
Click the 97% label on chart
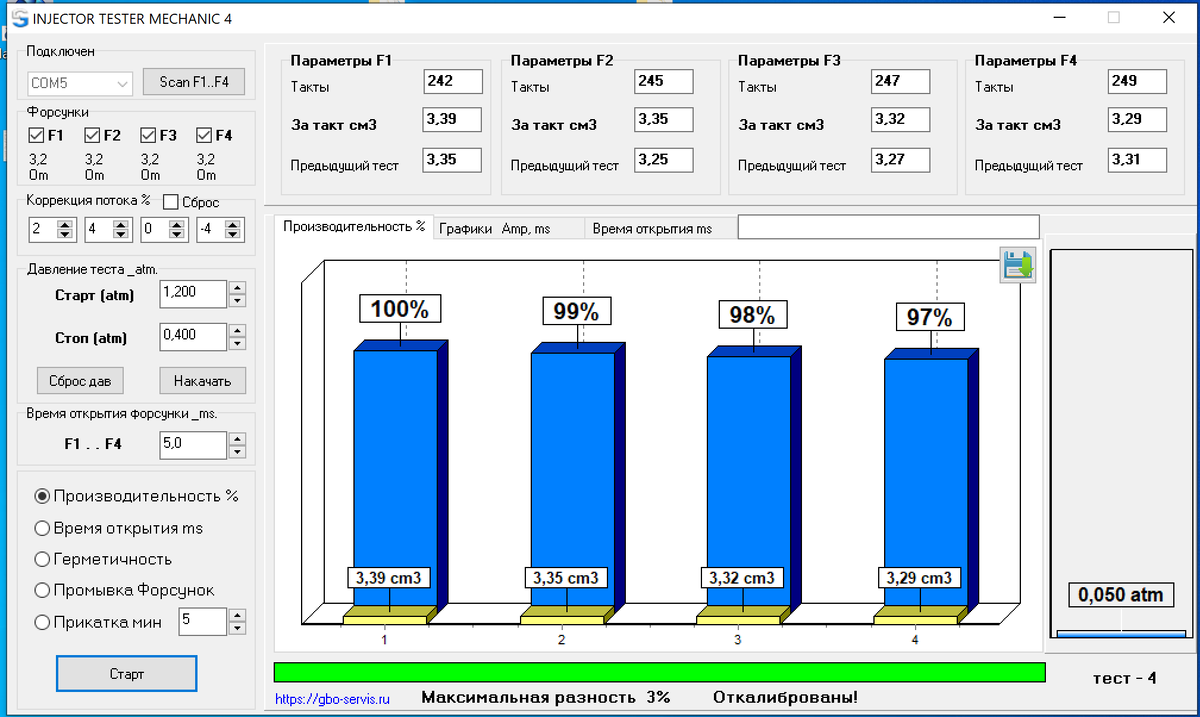pyautogui.click(x=930, y=318)
